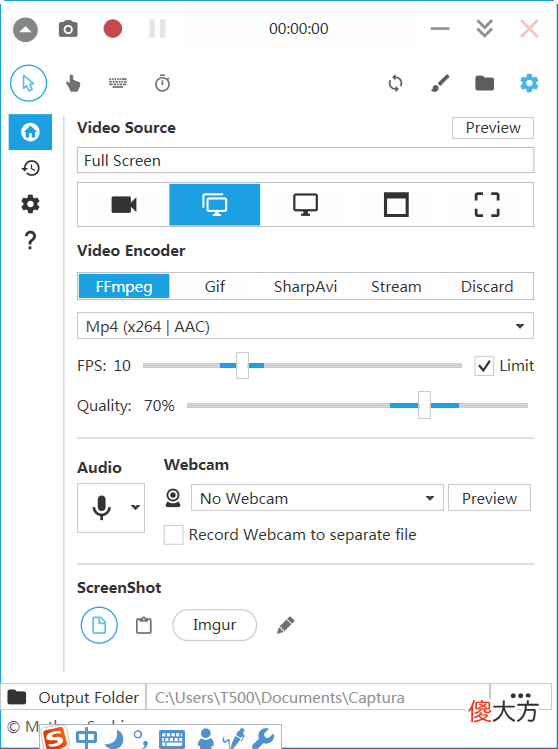Click the Quality slider handle

click(x=424, y=405)
